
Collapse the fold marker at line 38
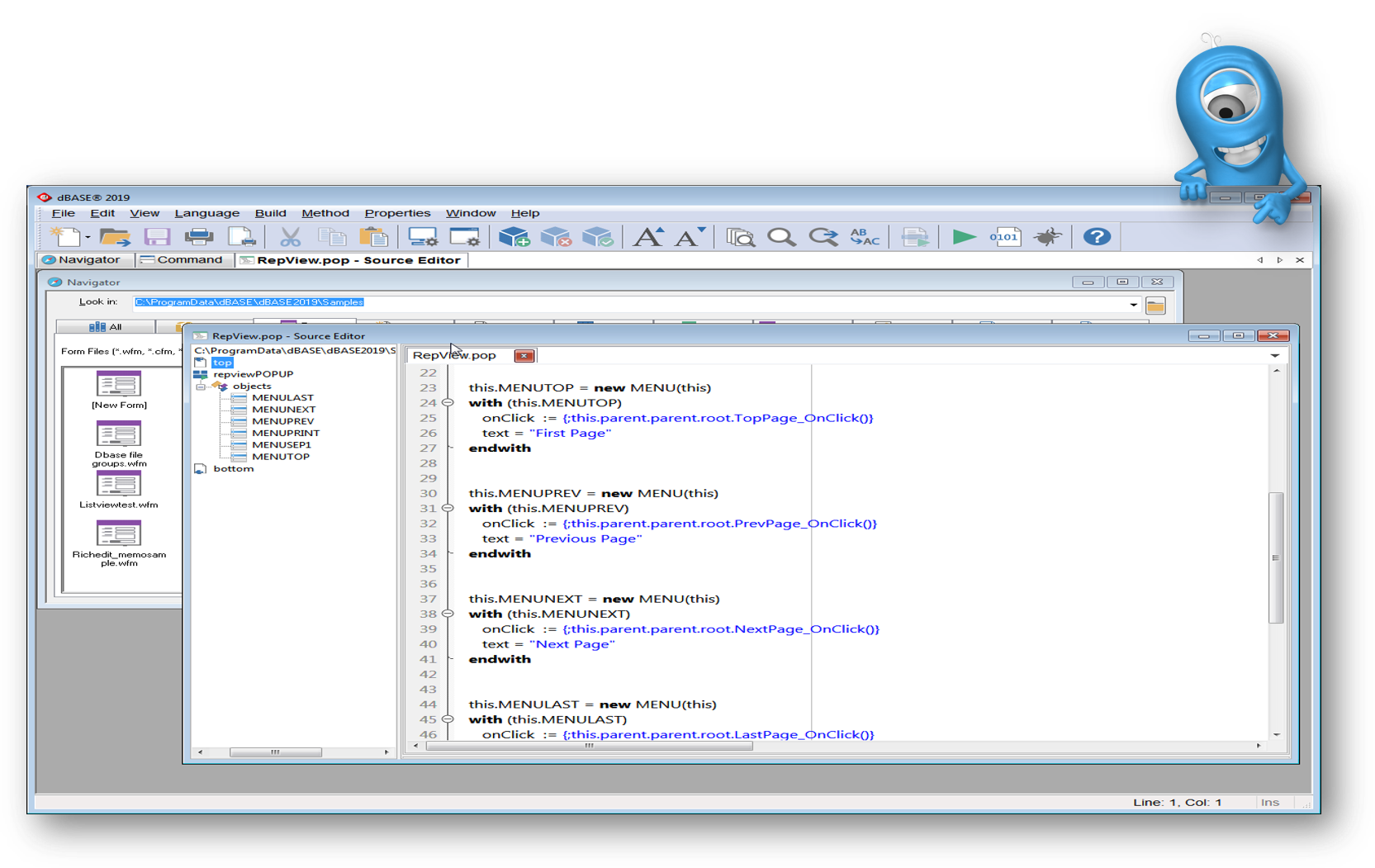tap(446, 614)
